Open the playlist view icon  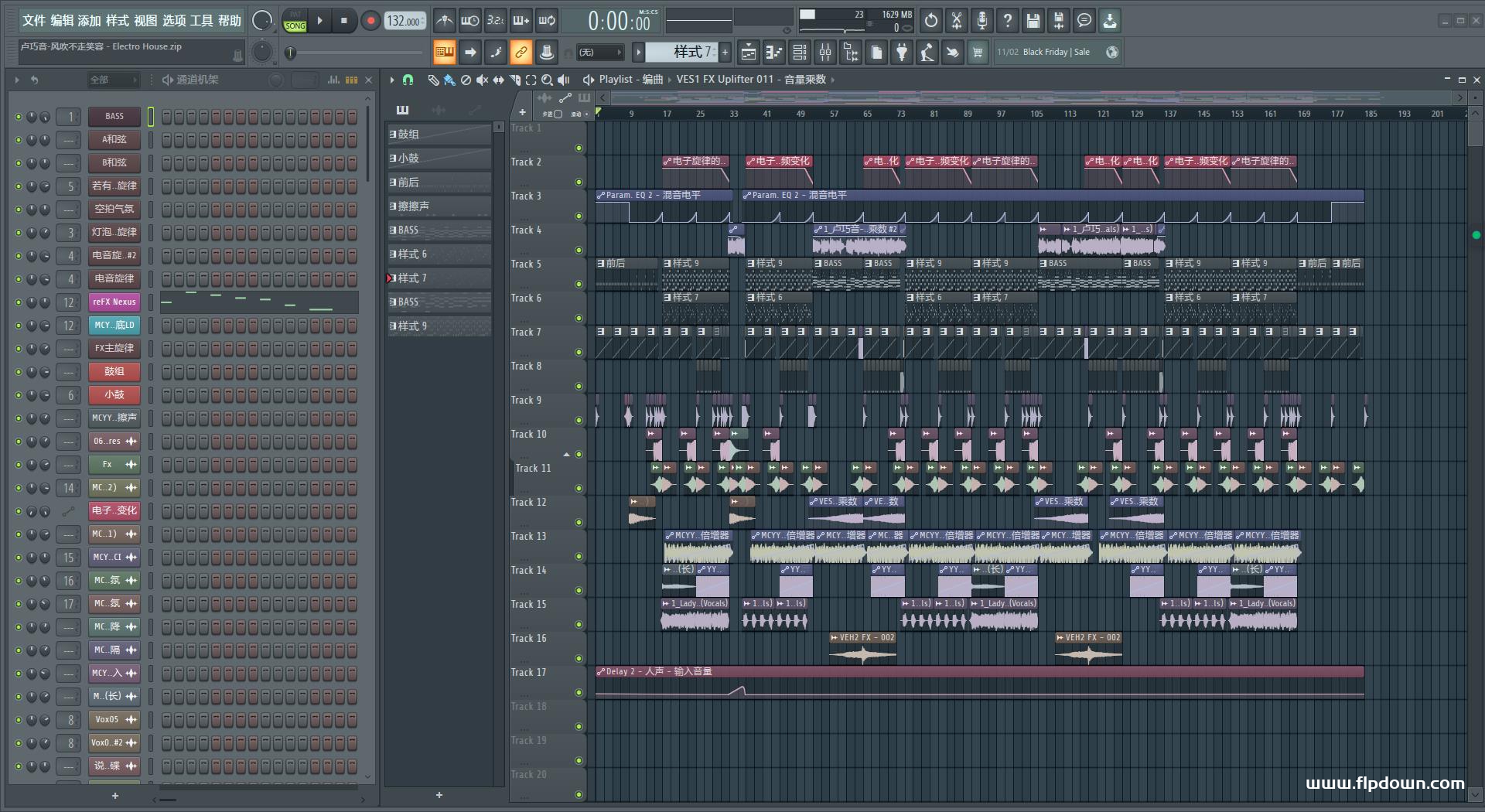pos(748,53)
